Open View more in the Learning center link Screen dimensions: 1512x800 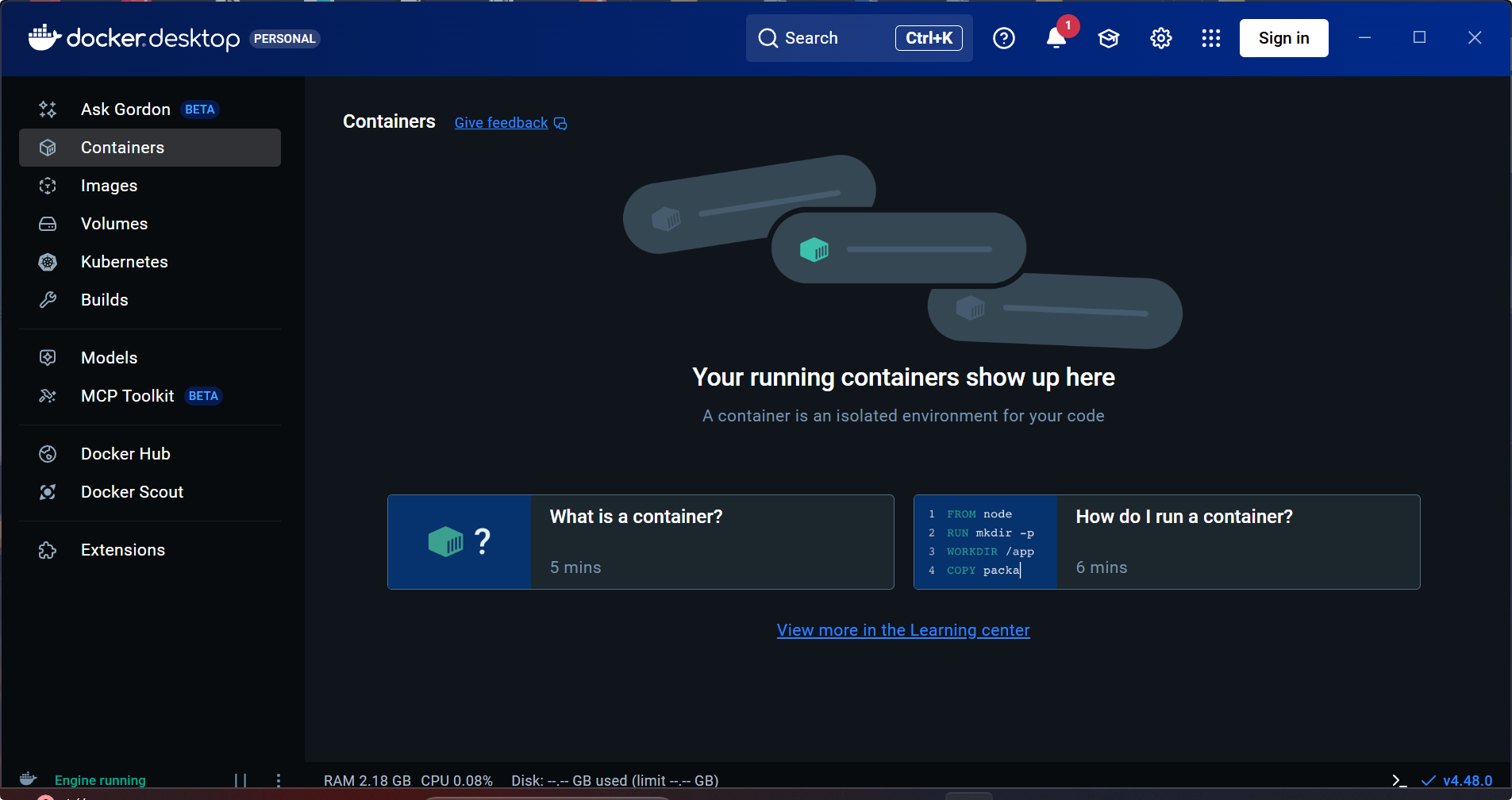click(x=903, y=630)
